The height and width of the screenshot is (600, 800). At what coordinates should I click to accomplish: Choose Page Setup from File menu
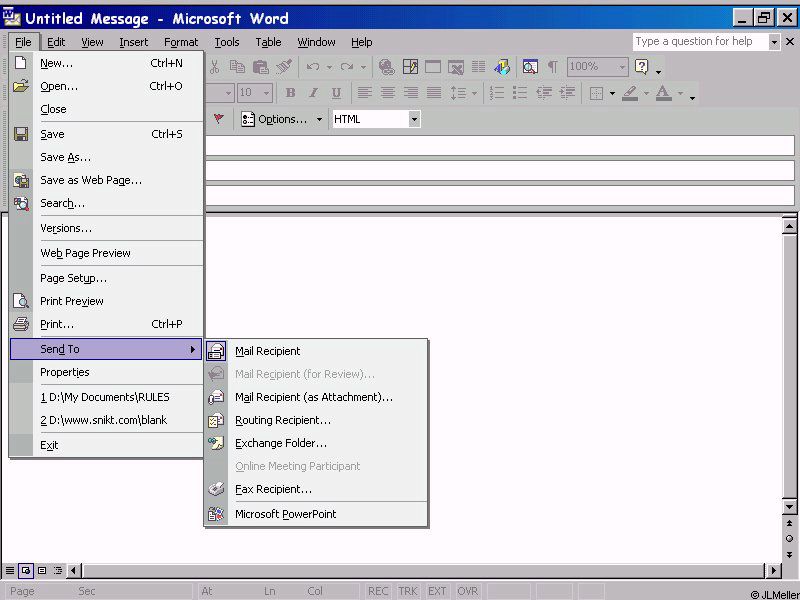73,278
